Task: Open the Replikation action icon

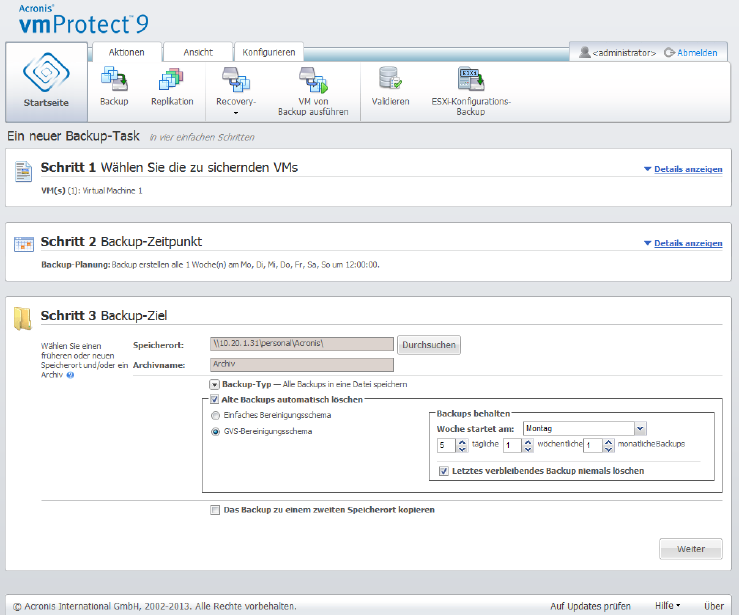Action: coord(171,79)
